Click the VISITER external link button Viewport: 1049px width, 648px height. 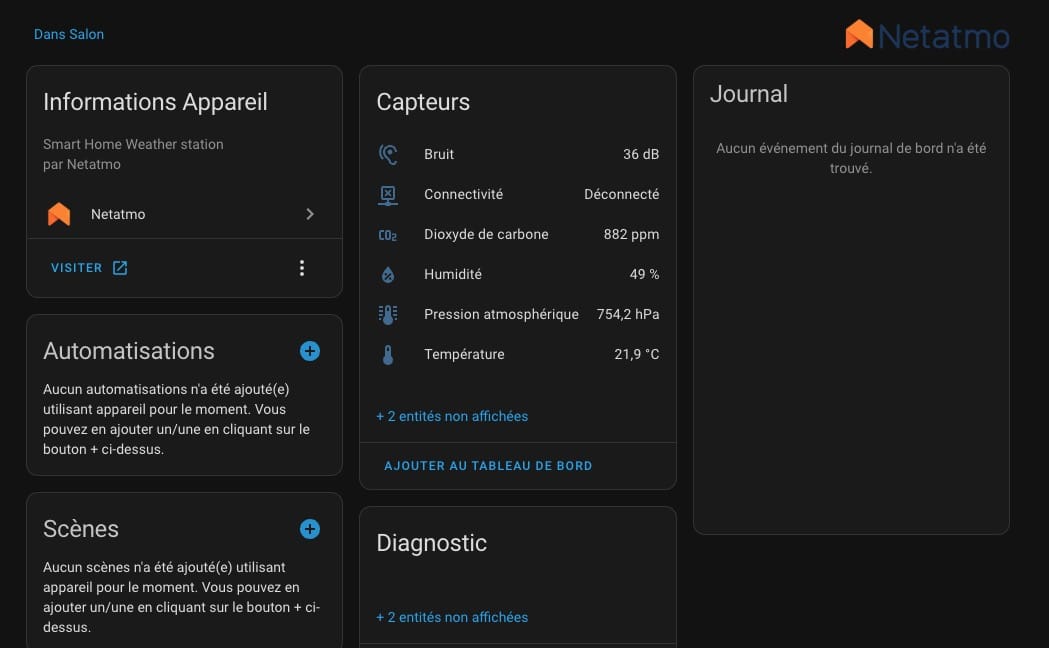tap(89, 268)
